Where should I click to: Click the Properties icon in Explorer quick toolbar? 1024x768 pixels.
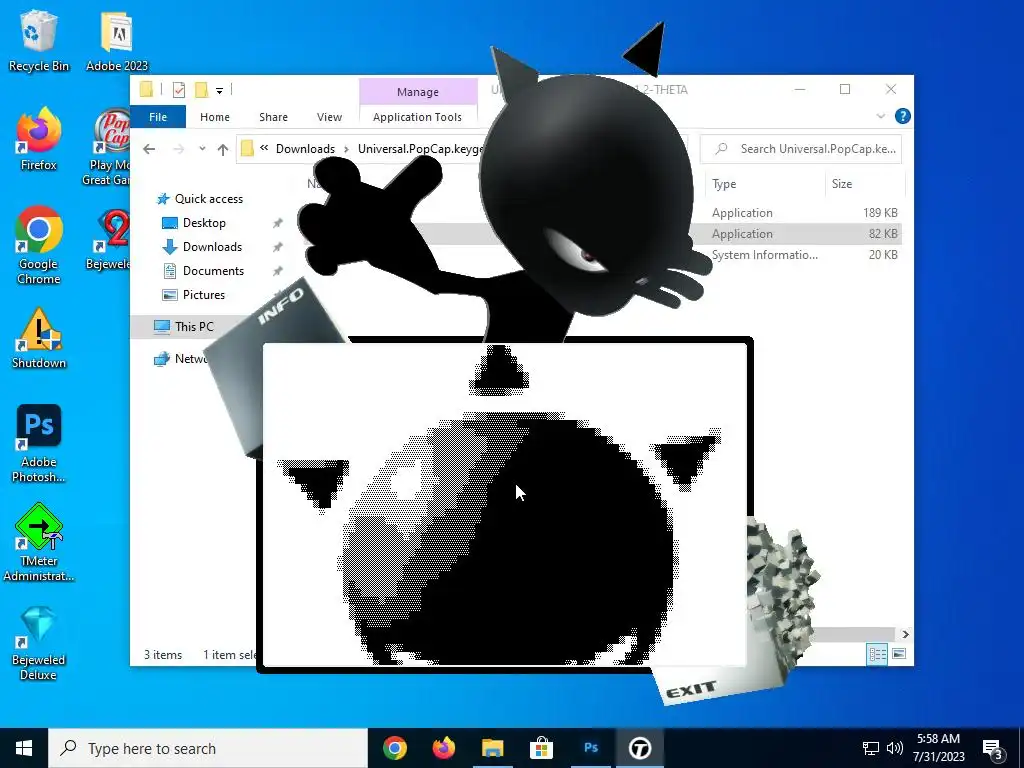pos(178,90)
